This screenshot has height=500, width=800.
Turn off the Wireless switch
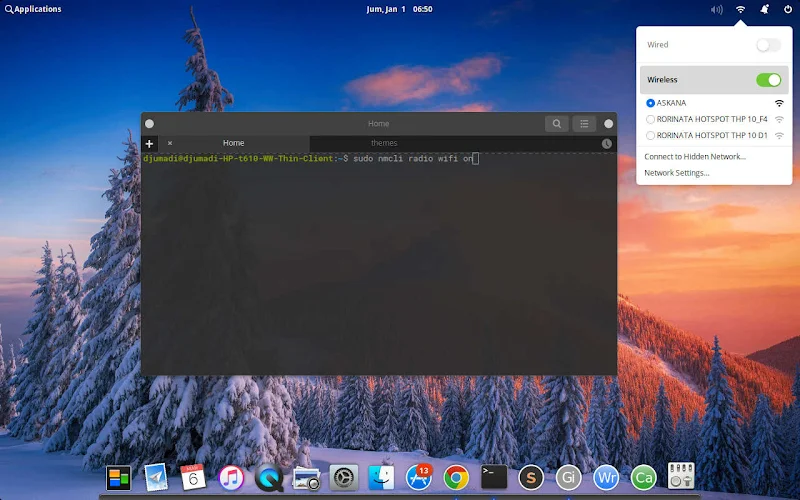click(x=768, y=80)
